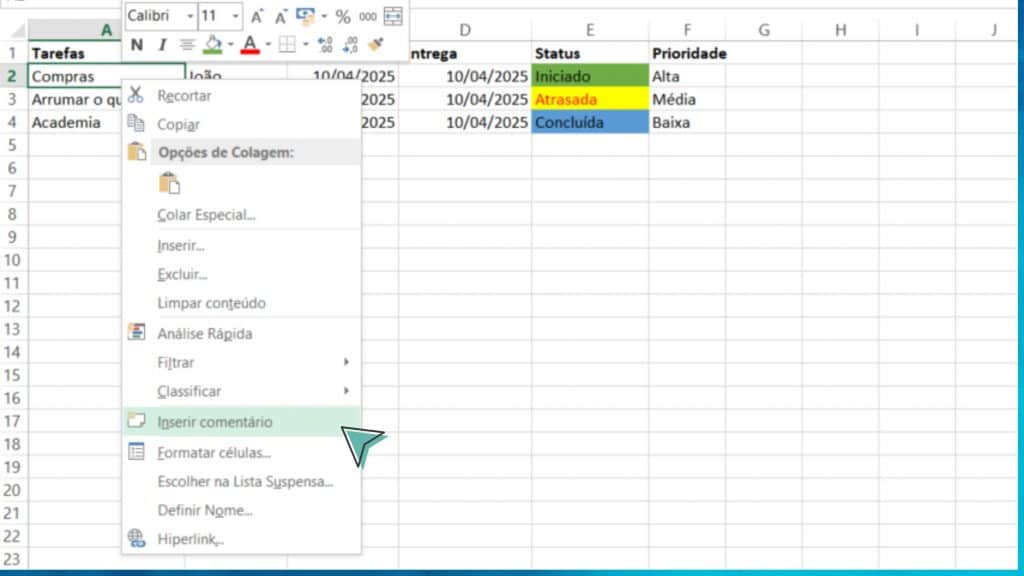This screenshot has height=576, width=1024.
Task: Expand the Classificar submenu
Action: (x=242, y=391)
